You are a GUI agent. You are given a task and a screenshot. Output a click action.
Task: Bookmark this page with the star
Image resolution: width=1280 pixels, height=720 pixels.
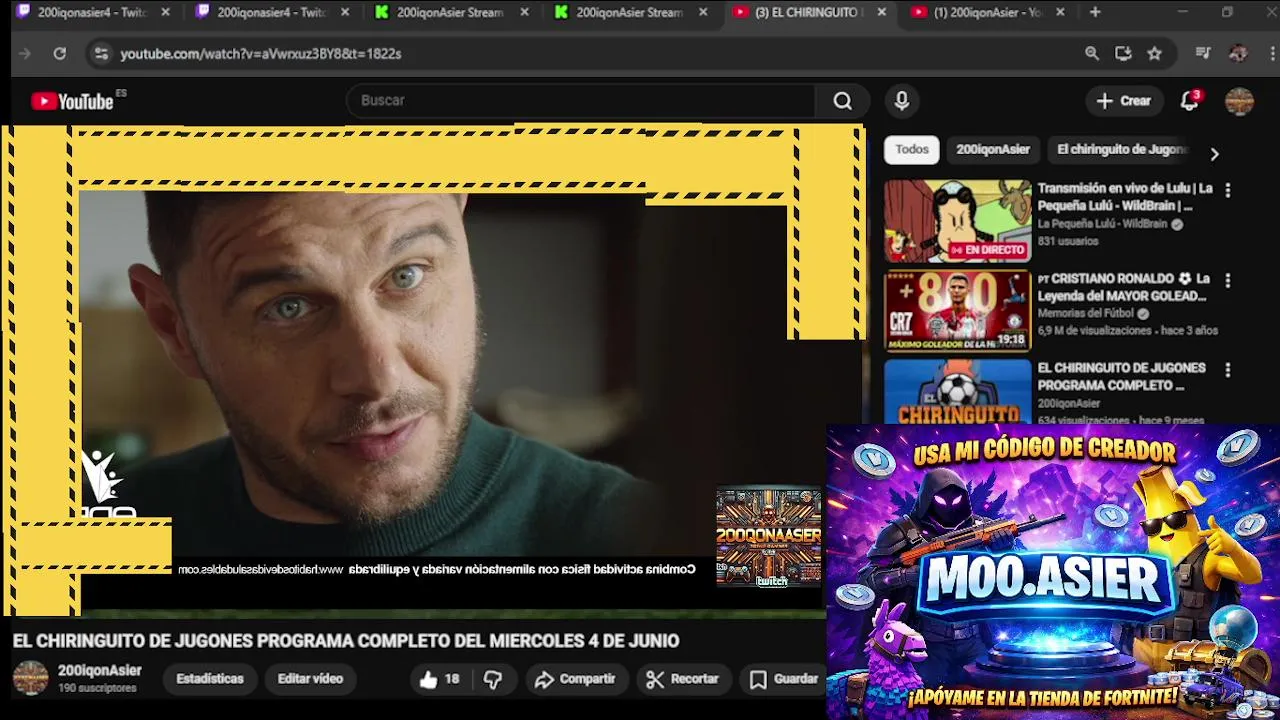1154,53
